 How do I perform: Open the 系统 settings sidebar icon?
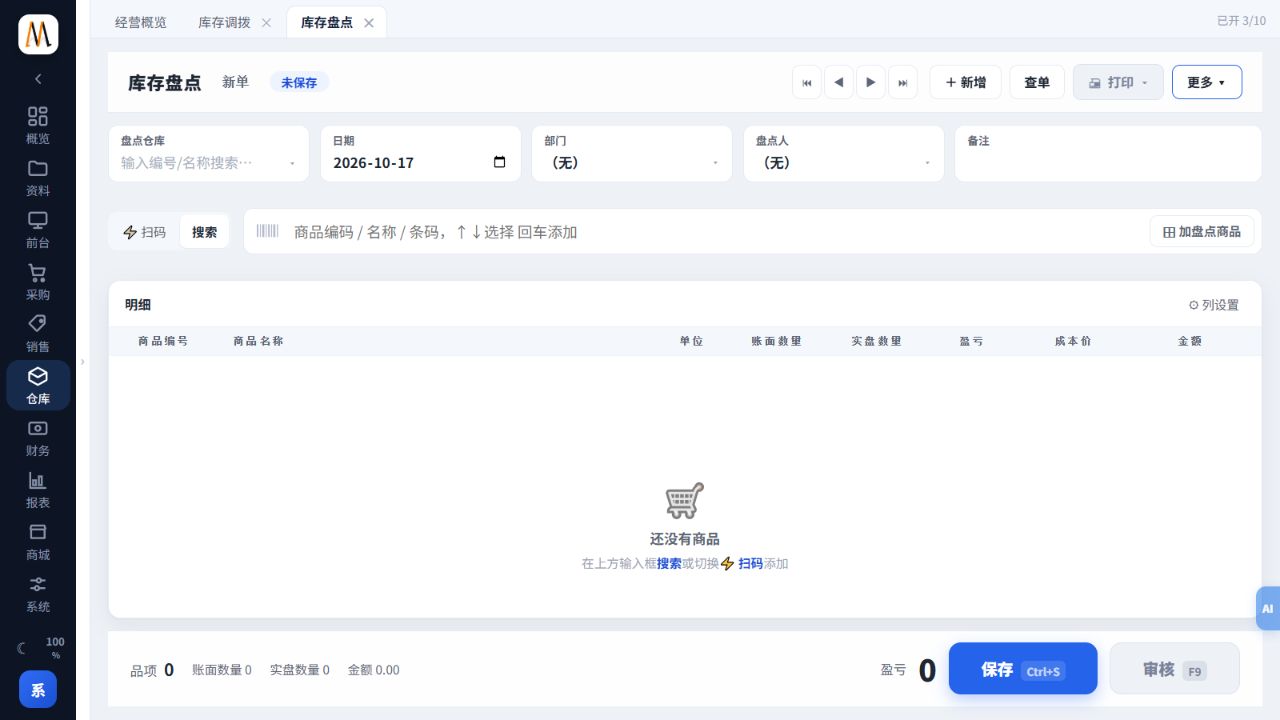38,593
